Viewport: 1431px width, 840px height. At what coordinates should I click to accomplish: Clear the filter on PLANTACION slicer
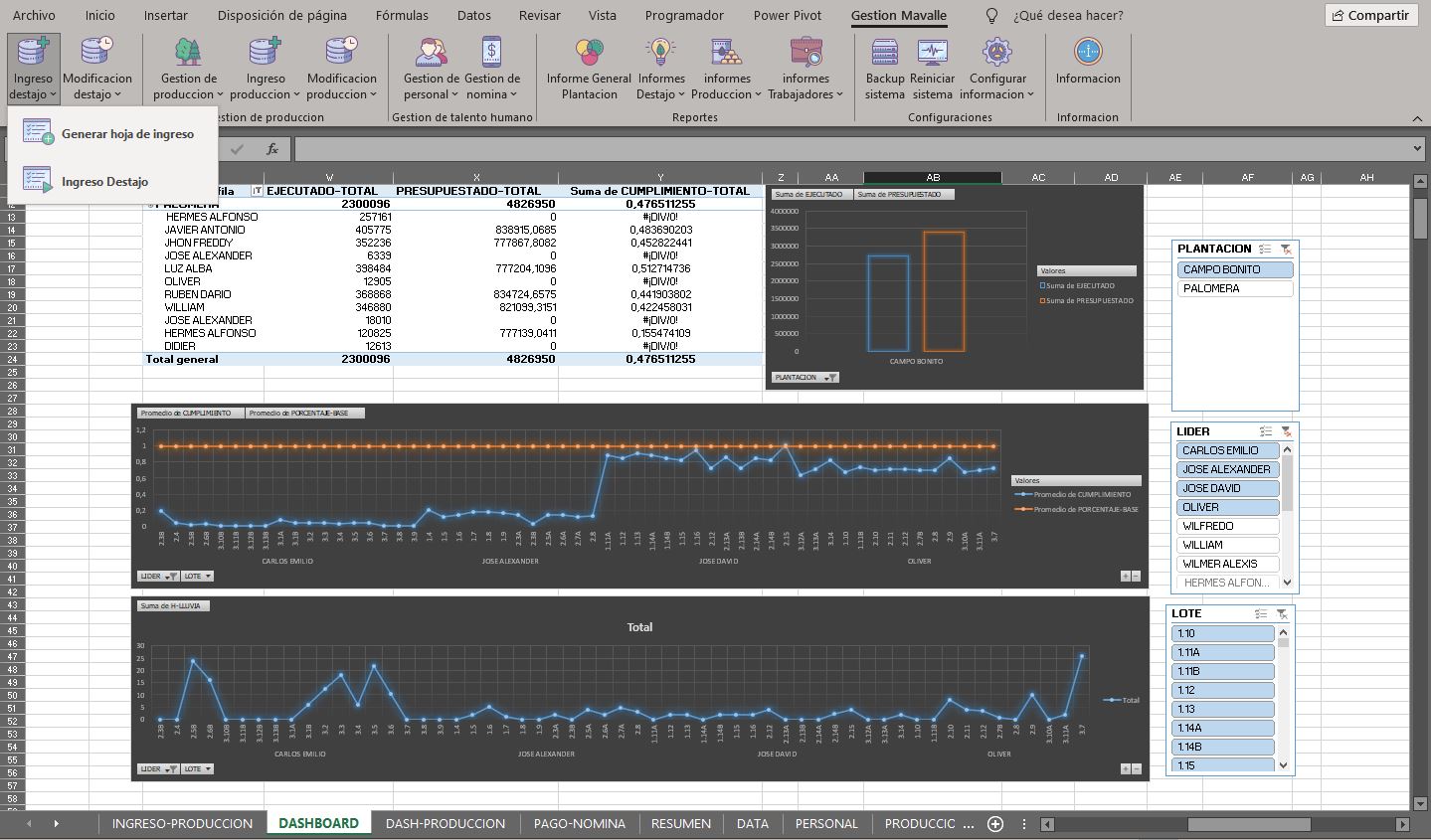[1286, 250]
